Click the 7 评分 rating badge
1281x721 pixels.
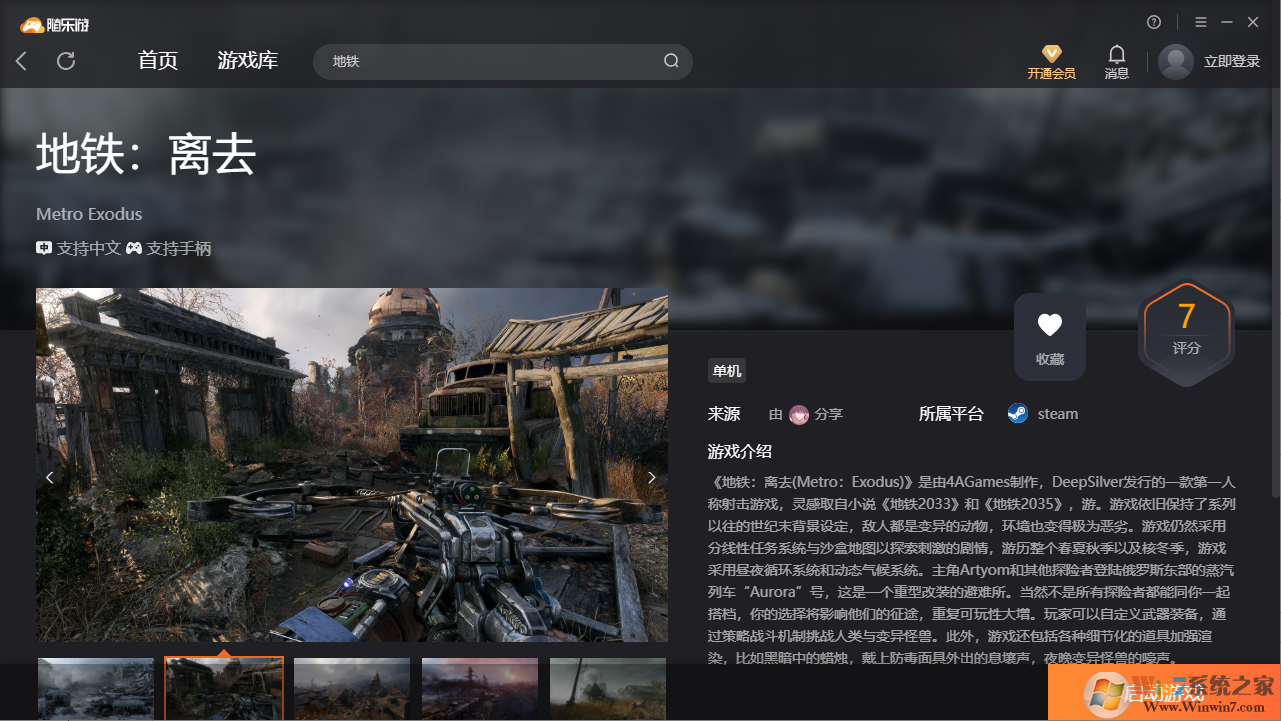click(1186, 333)
